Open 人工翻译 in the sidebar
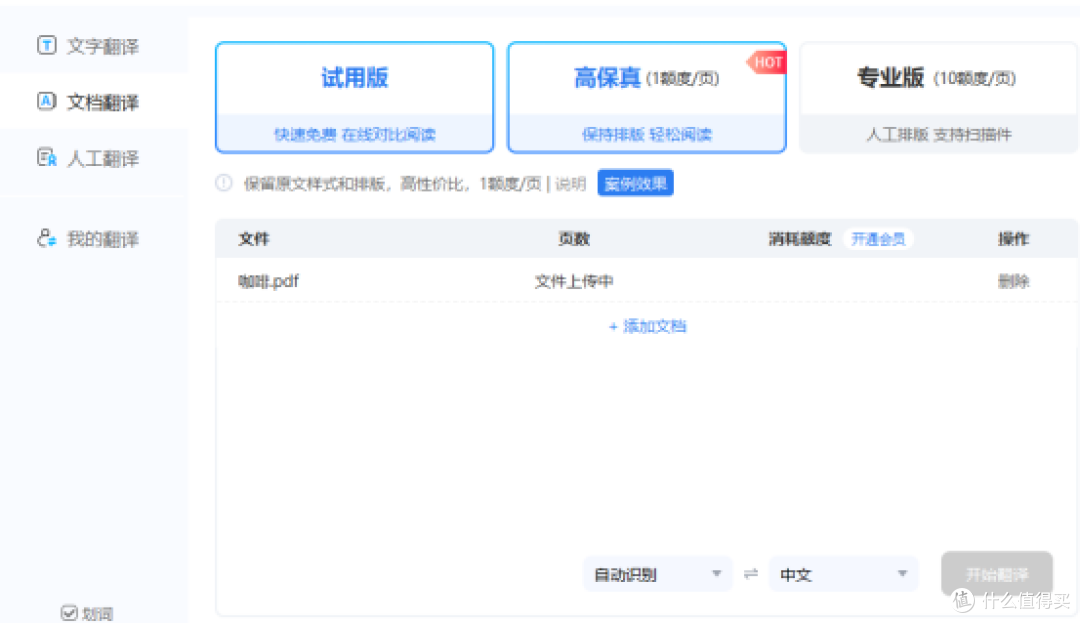 [94, 158]
